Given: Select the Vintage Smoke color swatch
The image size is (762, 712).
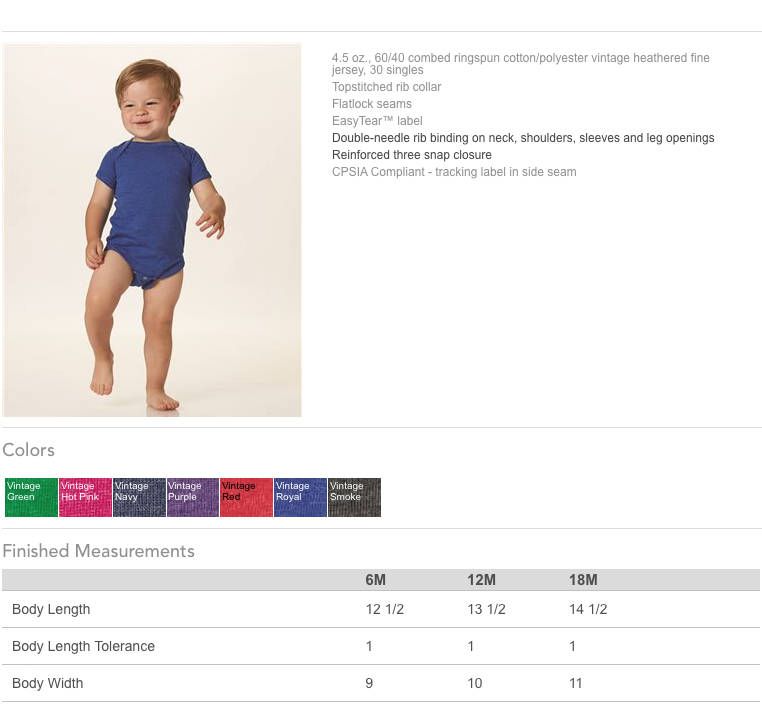Looking at the screenshot, I should pyautogui.click(x=354, y=497).
